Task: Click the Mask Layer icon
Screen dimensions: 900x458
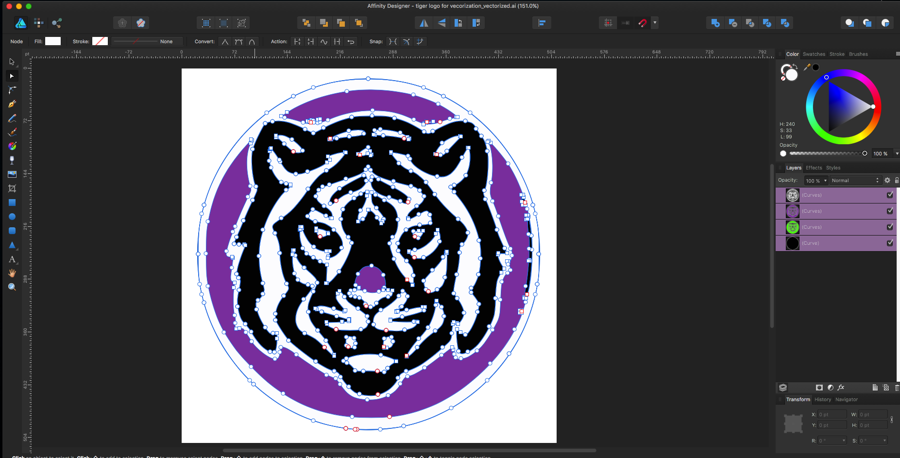Action: pos(820,388)
